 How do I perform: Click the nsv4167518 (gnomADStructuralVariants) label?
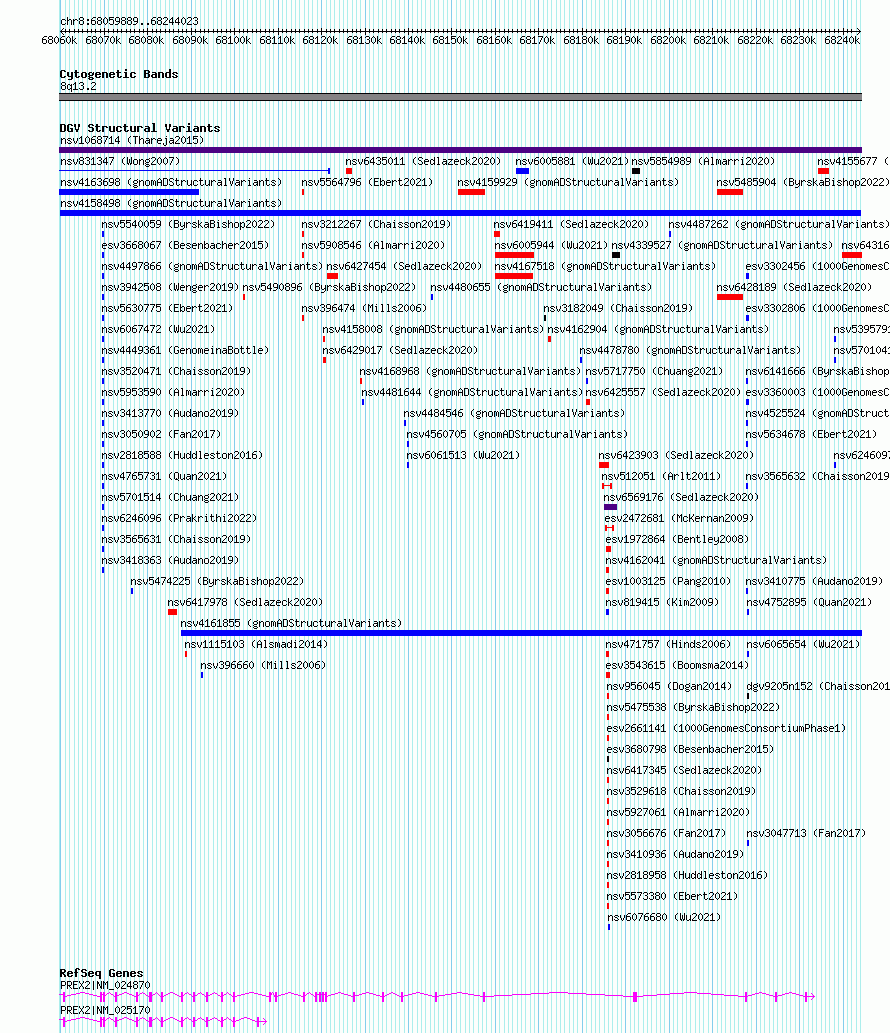[605, 267]
